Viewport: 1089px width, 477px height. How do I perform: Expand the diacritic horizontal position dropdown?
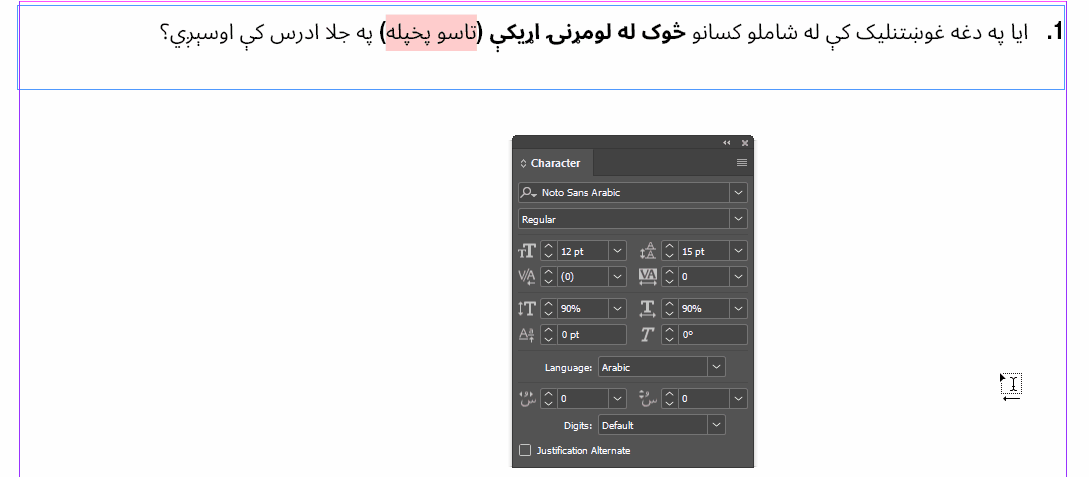point(617,399)
